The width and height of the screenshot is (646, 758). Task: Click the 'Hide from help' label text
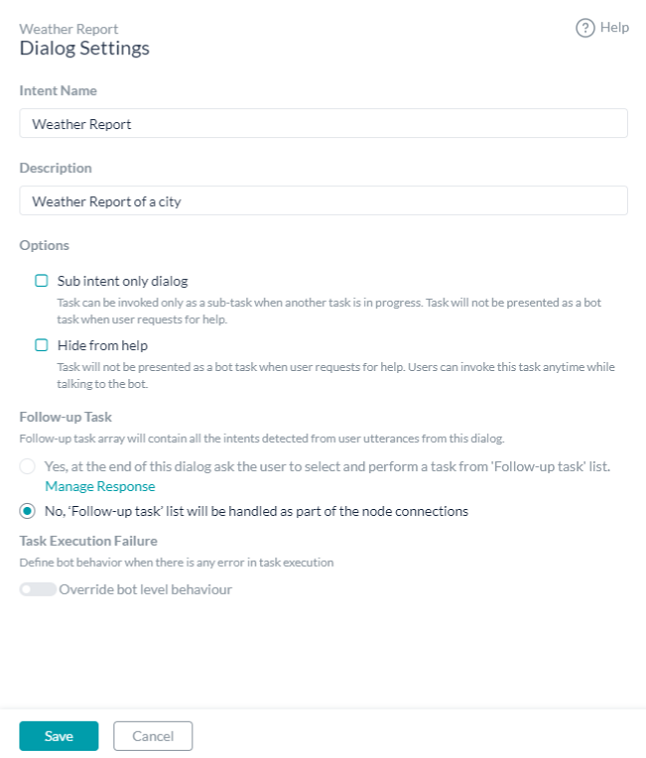(x=102, y=345)
